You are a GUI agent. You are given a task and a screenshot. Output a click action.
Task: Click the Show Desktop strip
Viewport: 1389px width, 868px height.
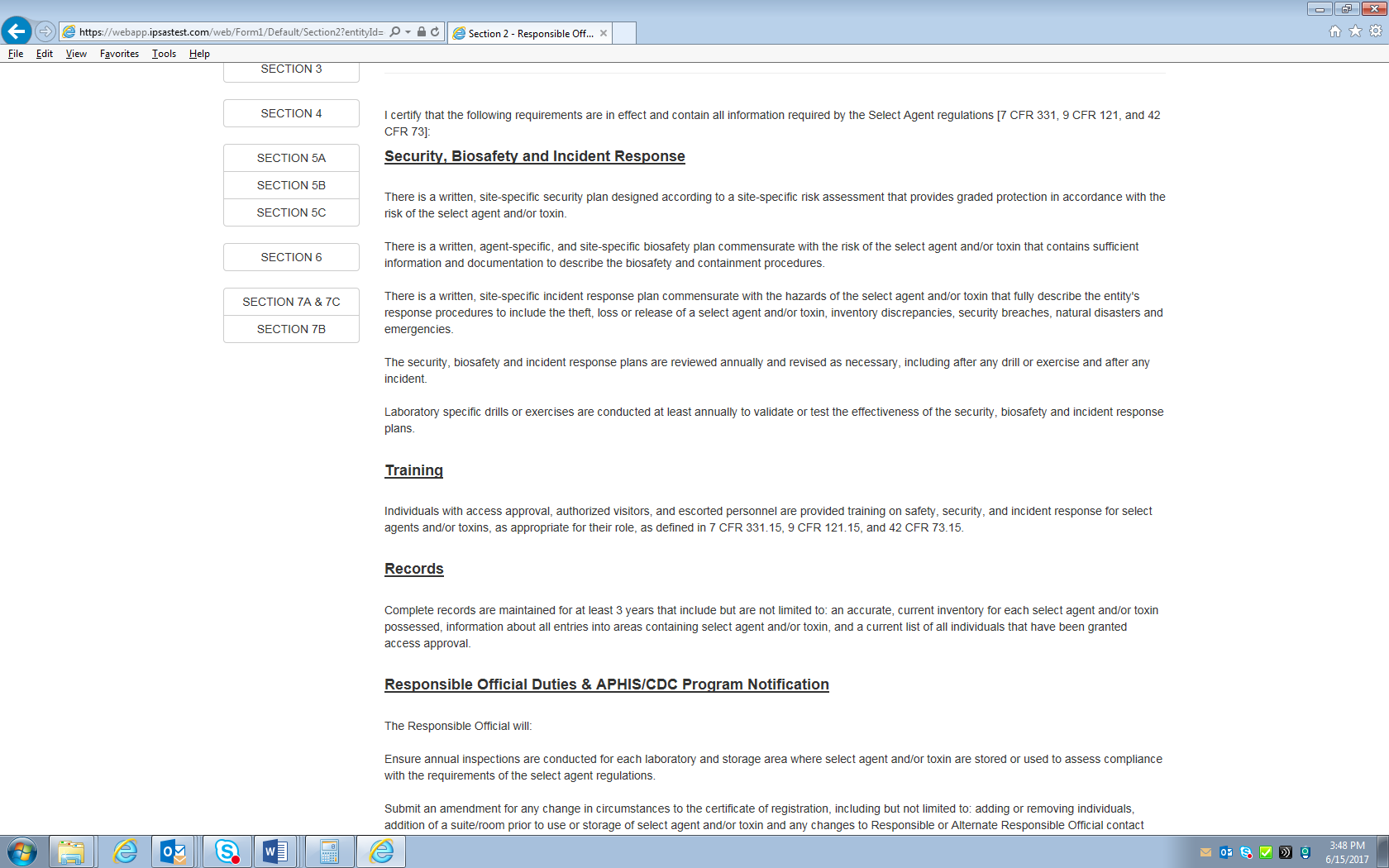[x=1382, y=851]
